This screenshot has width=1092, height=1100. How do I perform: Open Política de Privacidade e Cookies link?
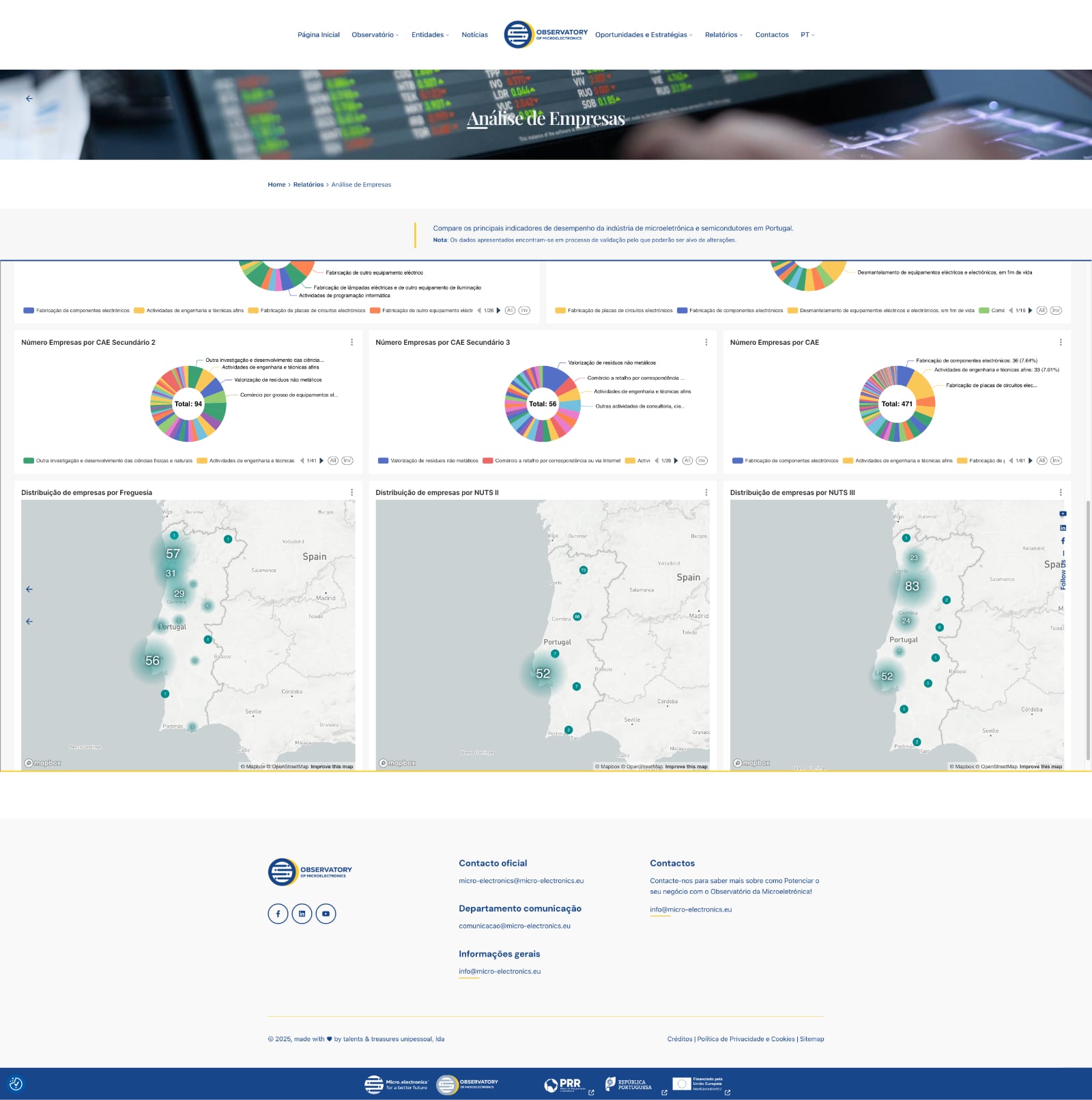point(745,1039)
